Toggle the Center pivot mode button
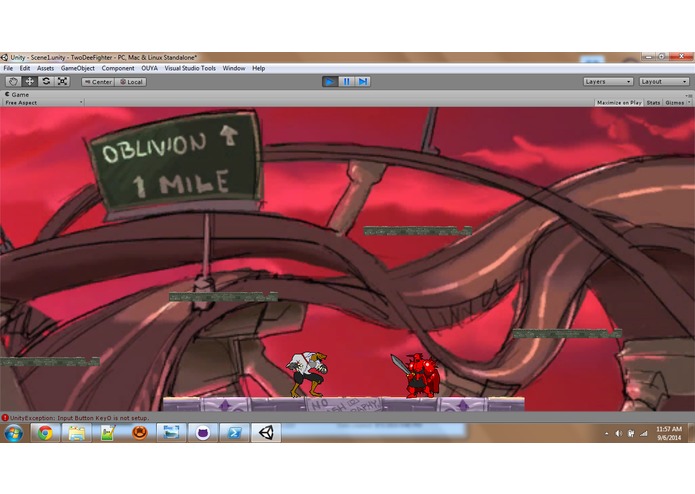 (98, 82)
